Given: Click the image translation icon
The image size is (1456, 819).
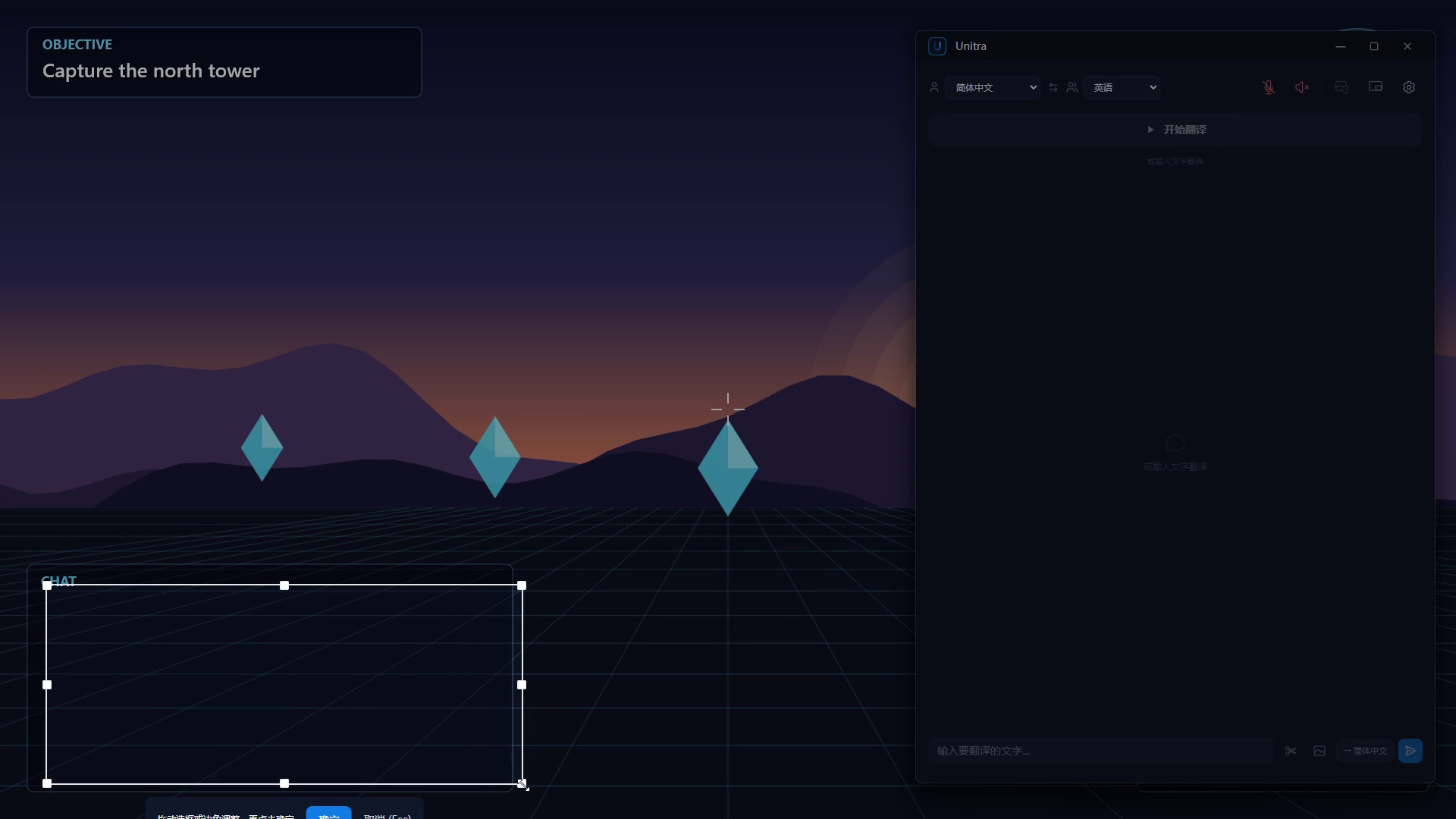Looking at the screenshot, I should pos(1319,751).
